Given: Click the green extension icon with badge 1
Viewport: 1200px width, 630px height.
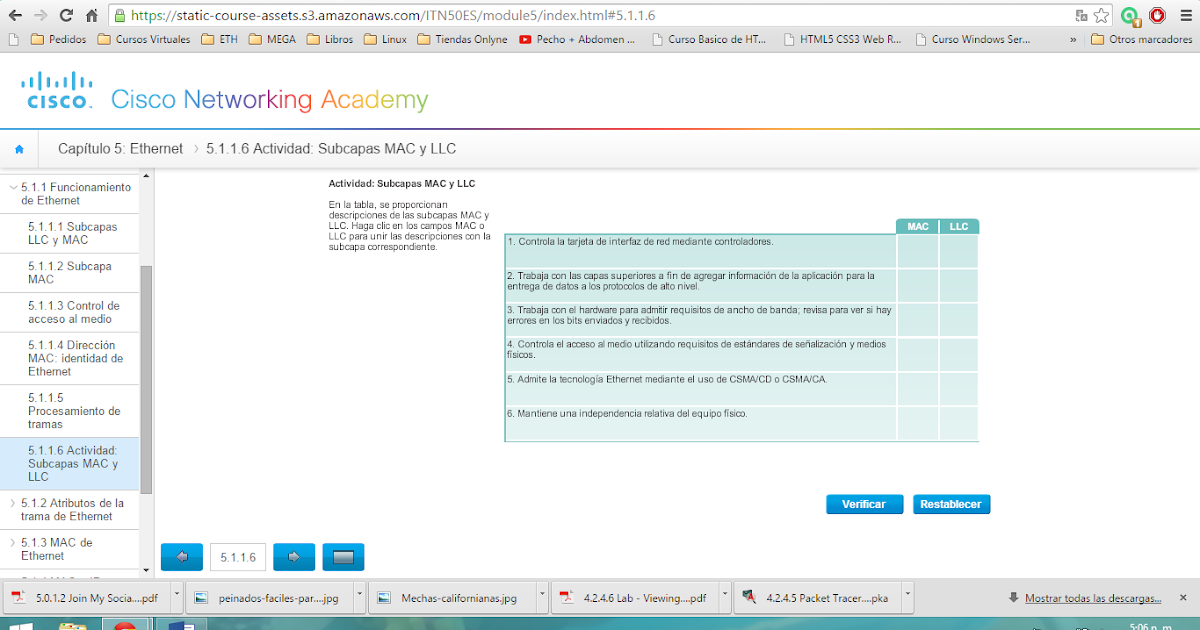Looking at the screenshot, I should click(1130, 15).
